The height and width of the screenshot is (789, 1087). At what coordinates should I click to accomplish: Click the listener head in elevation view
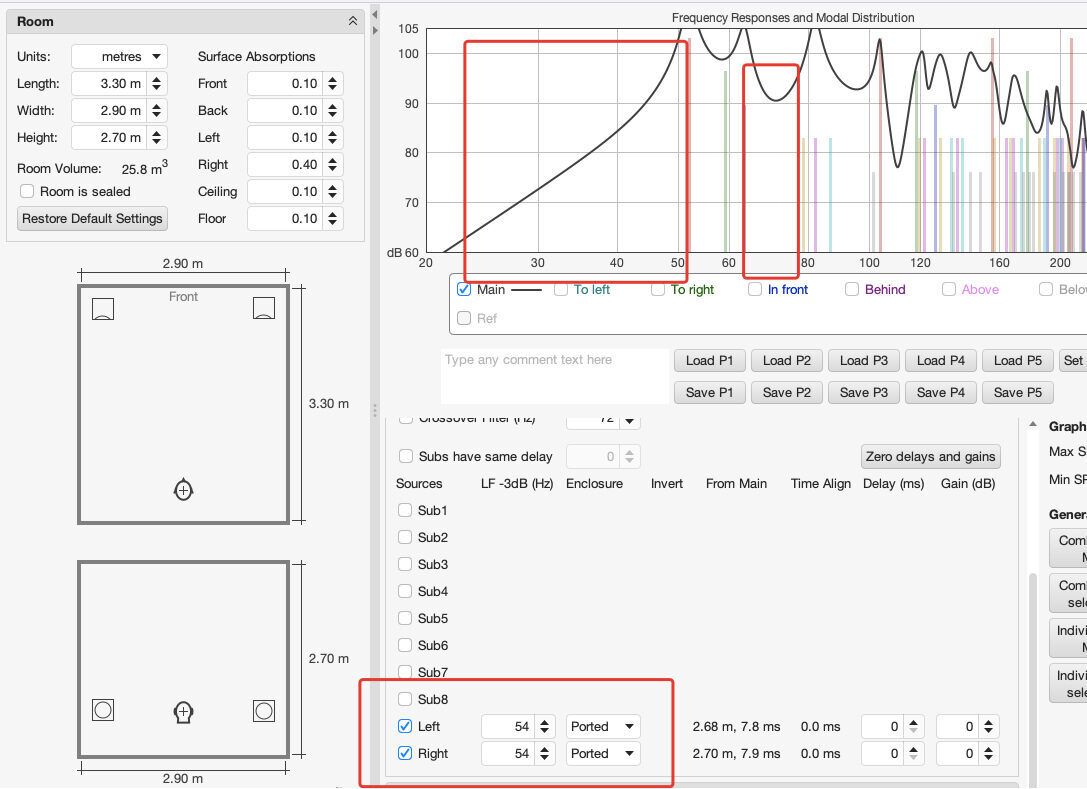click(x=183, y=711)
